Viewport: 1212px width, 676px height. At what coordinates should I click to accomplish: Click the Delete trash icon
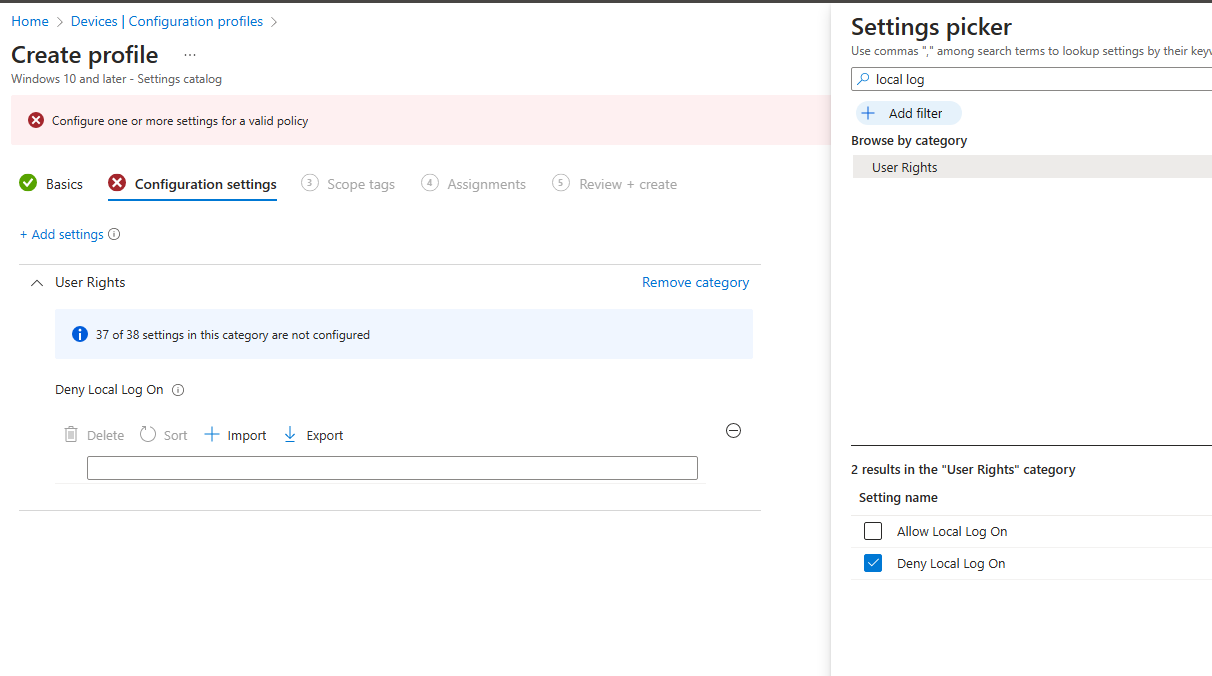71,435
